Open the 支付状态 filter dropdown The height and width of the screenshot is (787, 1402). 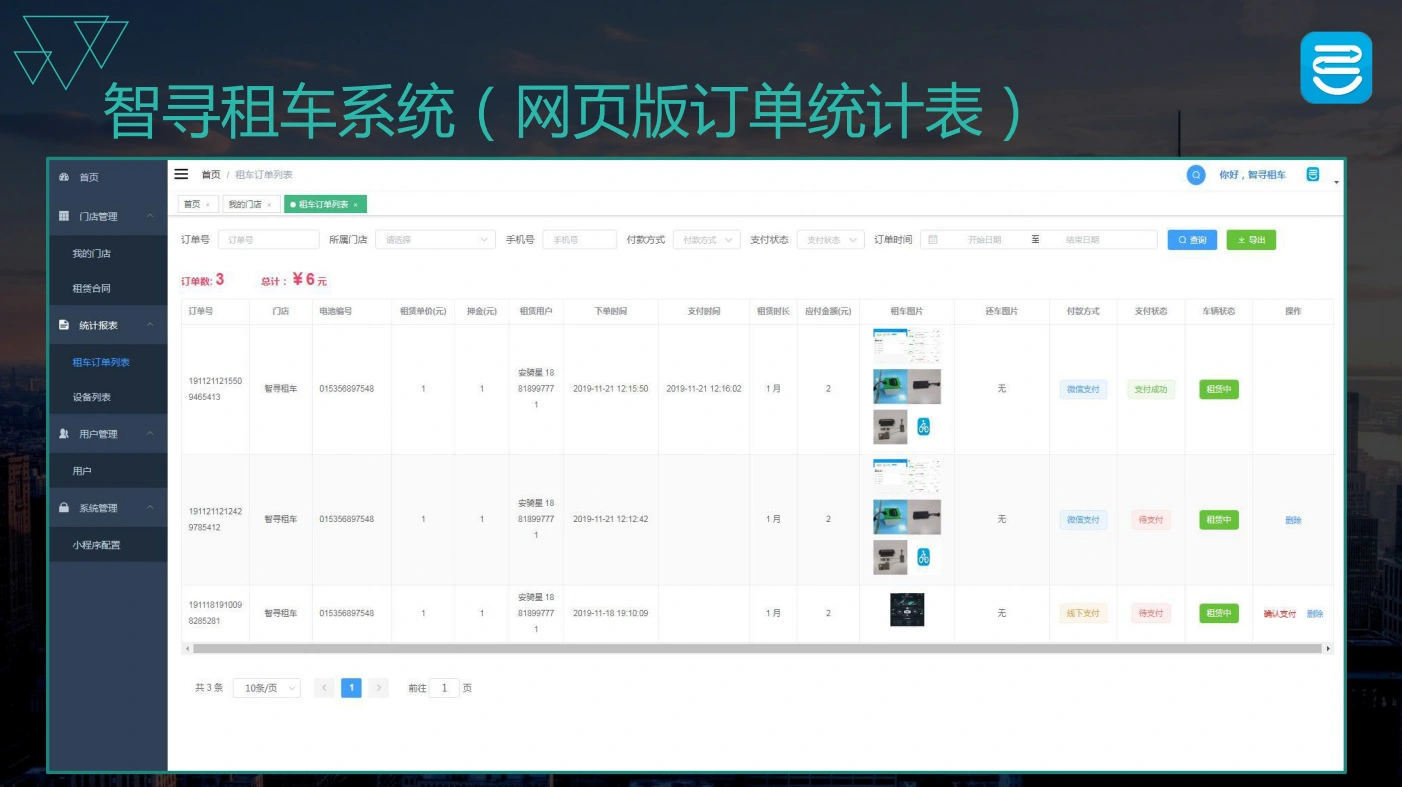830,240
